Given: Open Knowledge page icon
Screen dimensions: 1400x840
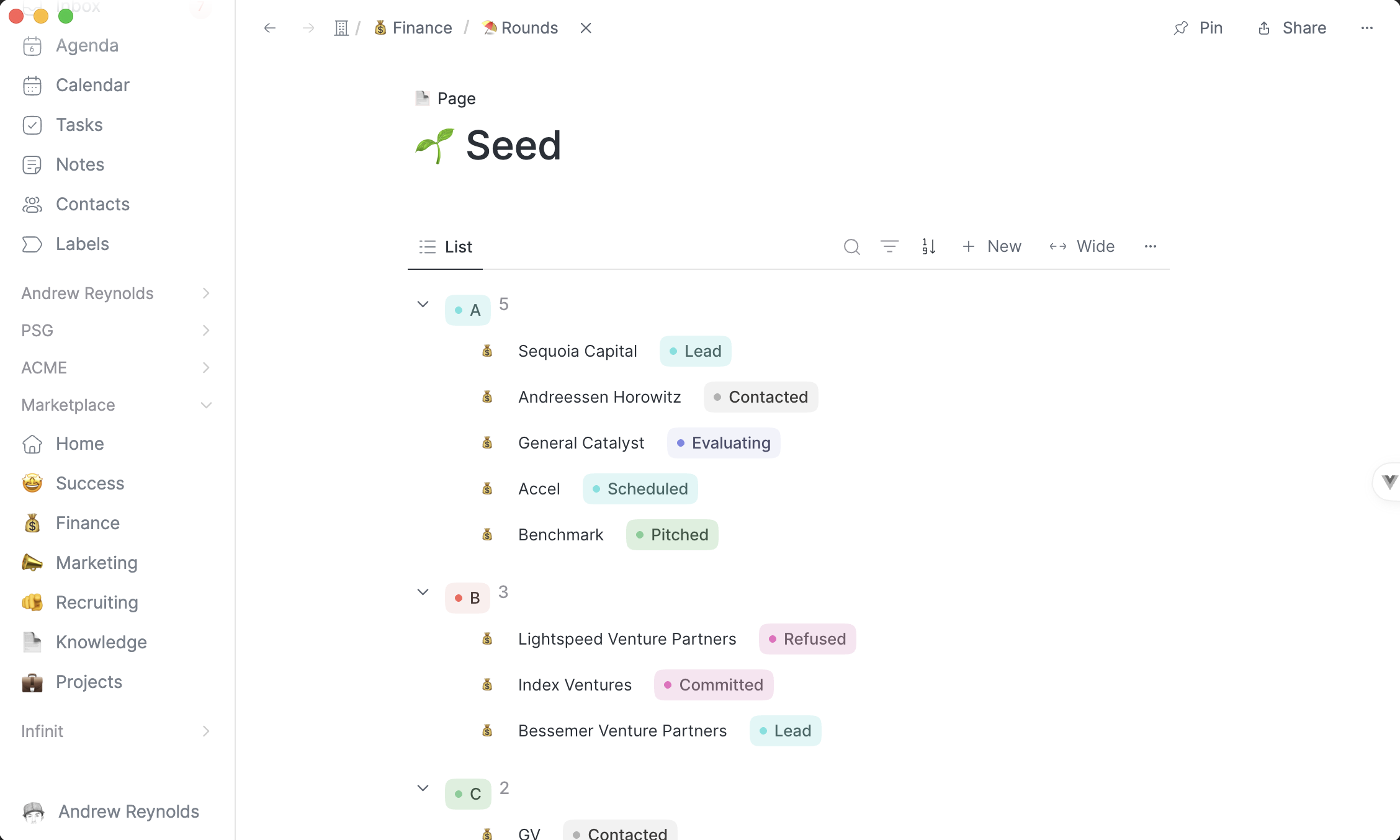Looking at the screenshot, I should click(x=32, y=643).
